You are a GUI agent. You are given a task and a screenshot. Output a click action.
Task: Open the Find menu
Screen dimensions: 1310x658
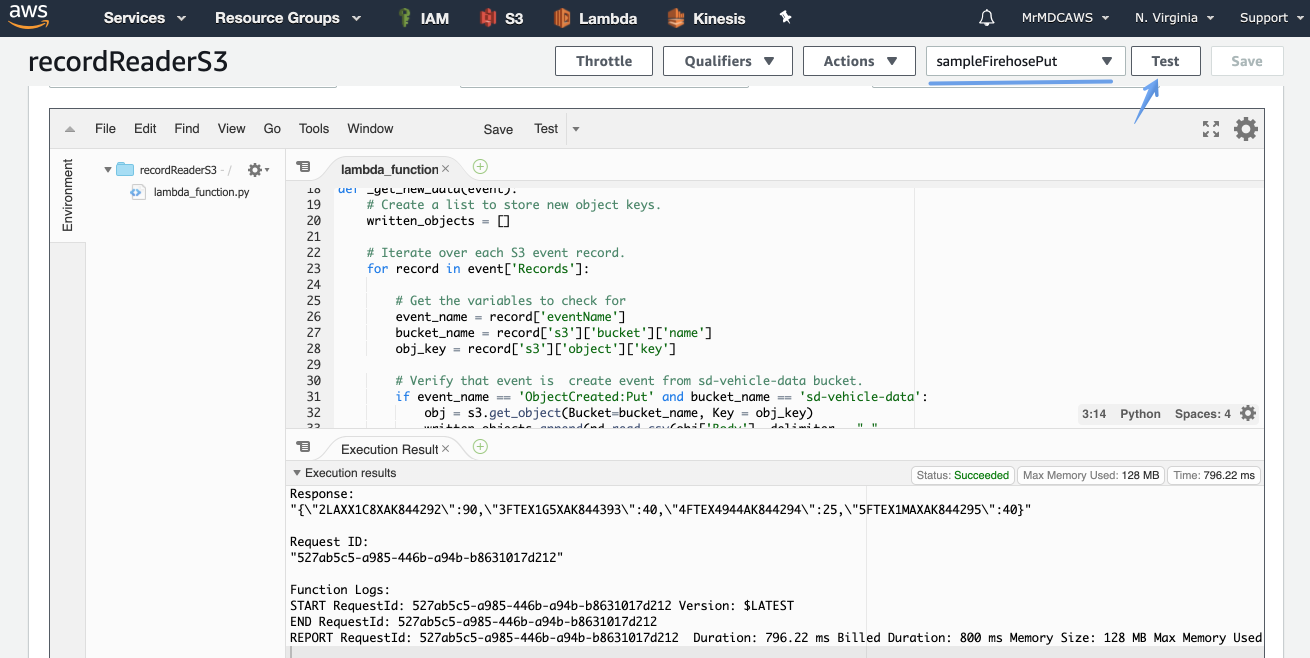[x=187, y=129]
